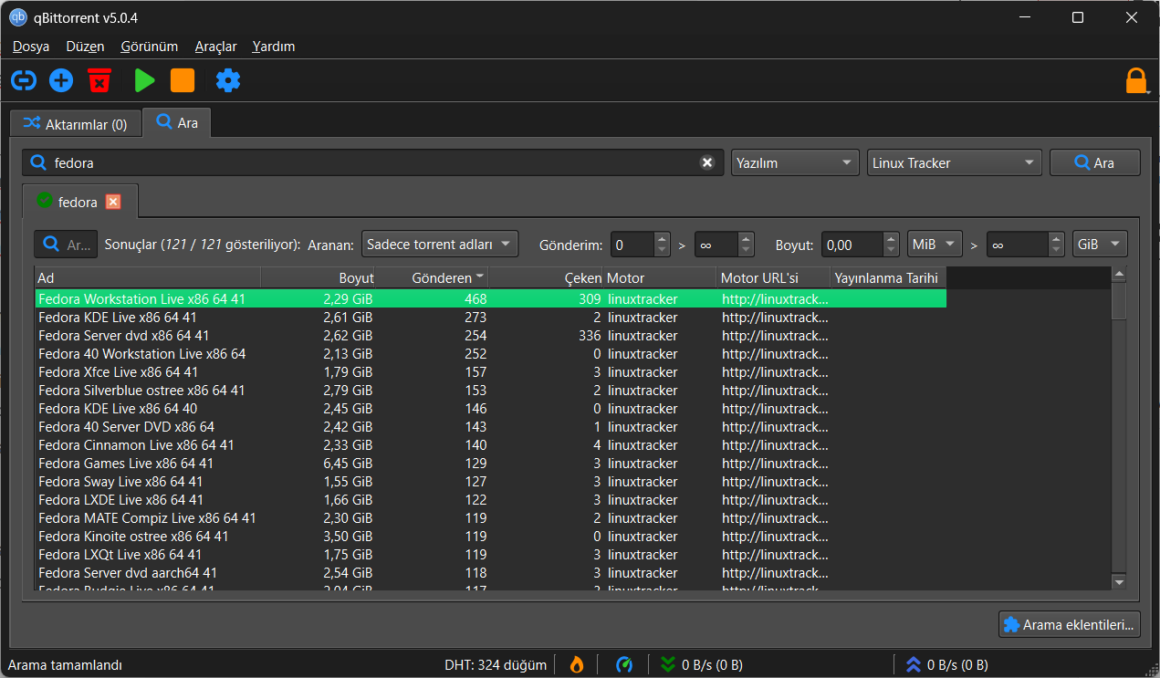The height and width of the screenshot is (678, 1160).
Task: Select Fedora Games Live x86 64 41 row
Action: click(490, 463)
